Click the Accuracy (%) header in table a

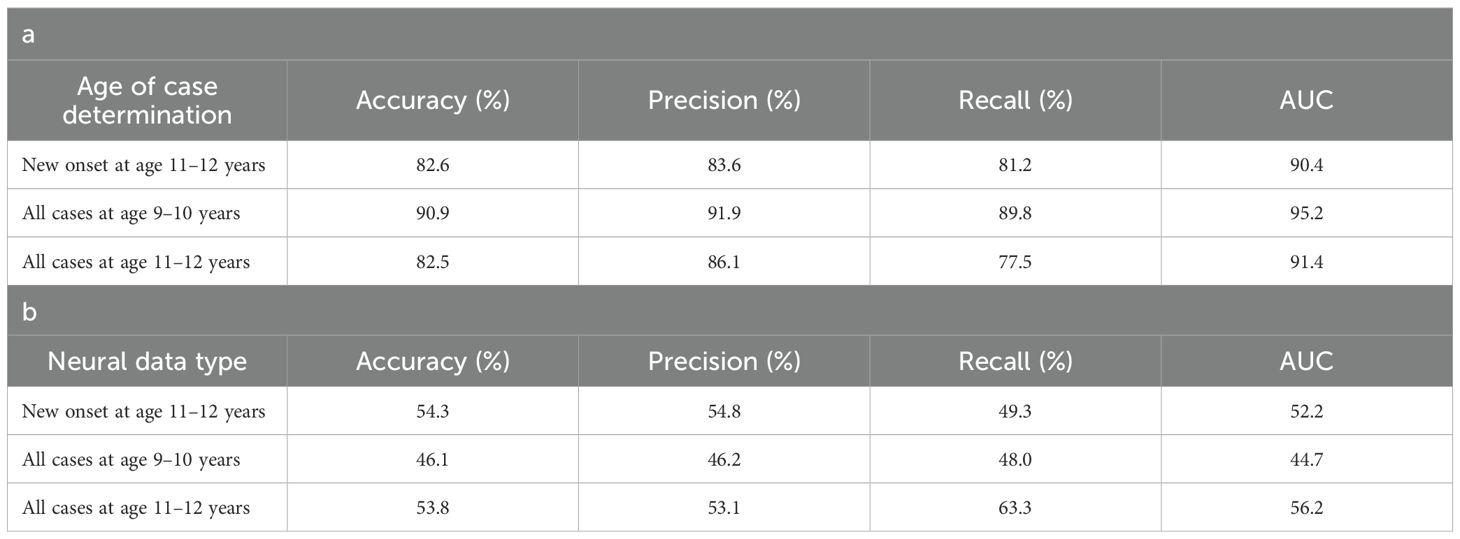(x=433, y=101)
